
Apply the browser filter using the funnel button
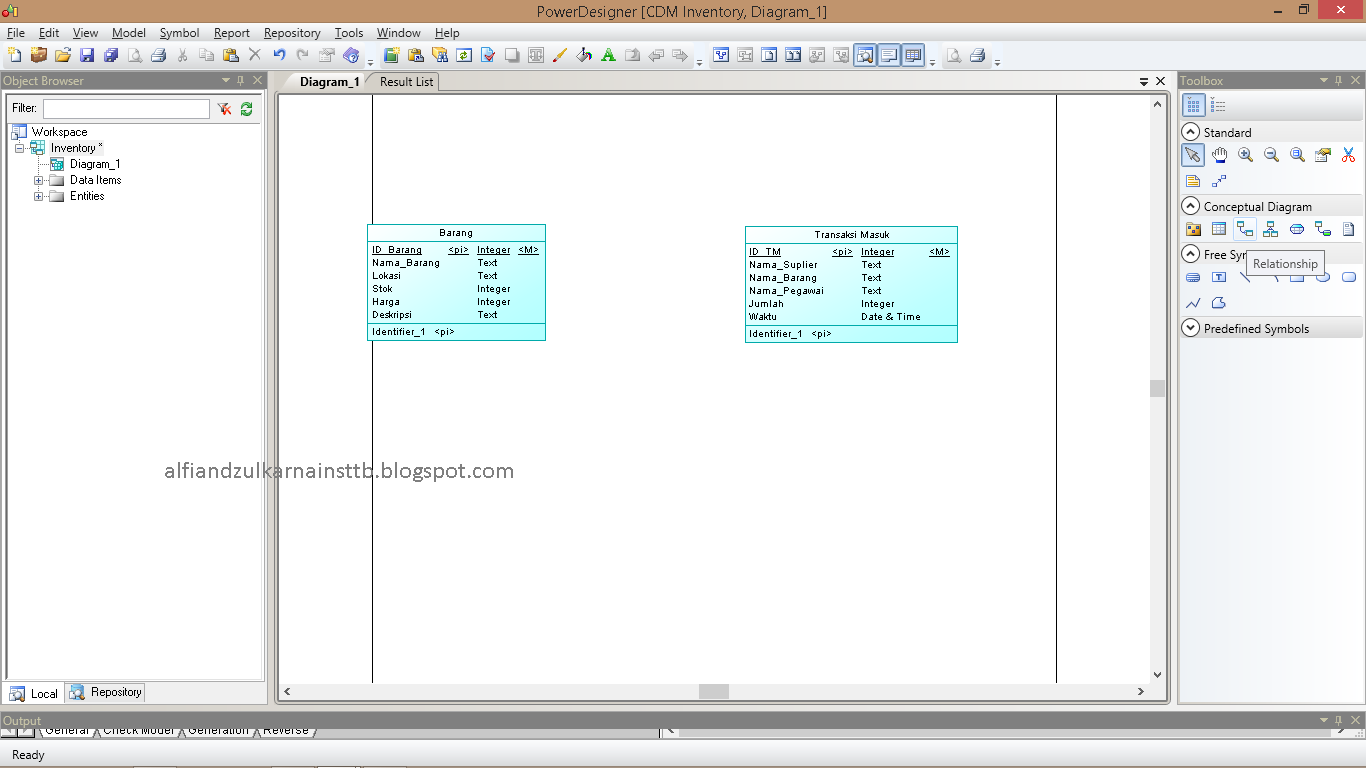[x=224, y=108]
